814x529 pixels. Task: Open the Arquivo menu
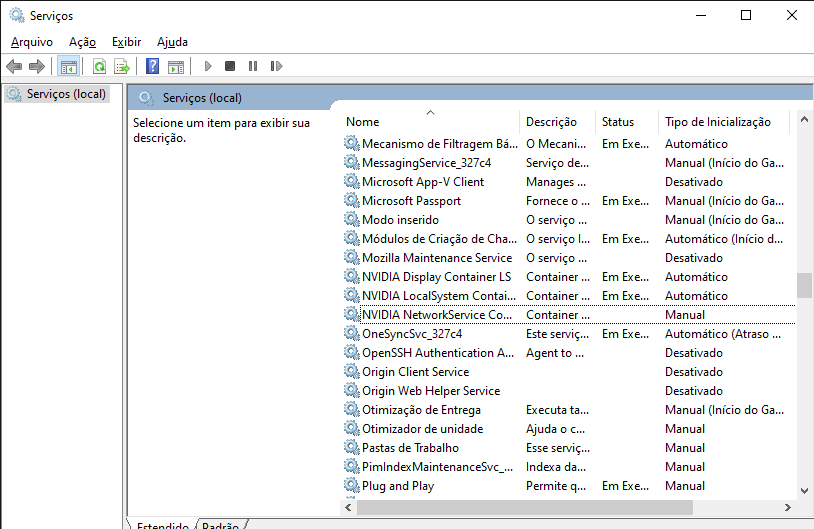[32, 42]
